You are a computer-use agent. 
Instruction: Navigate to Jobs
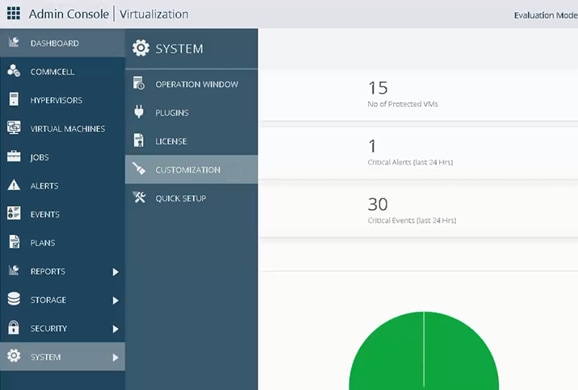point(62,157)
